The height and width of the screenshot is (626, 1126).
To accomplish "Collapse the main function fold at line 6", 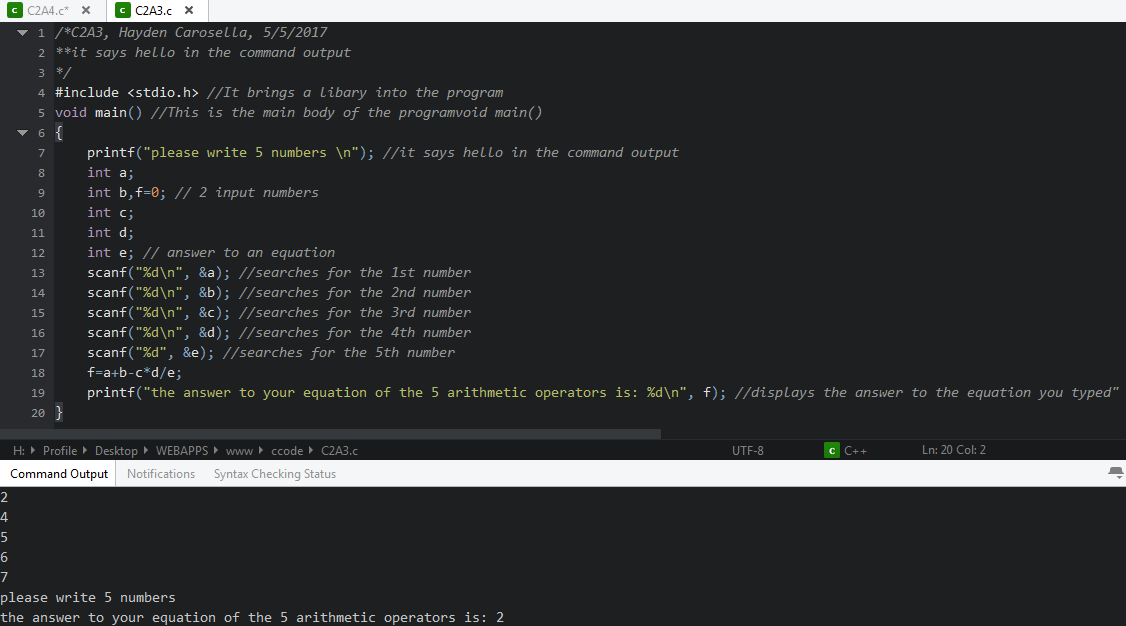I will click(x=22, y=132).
